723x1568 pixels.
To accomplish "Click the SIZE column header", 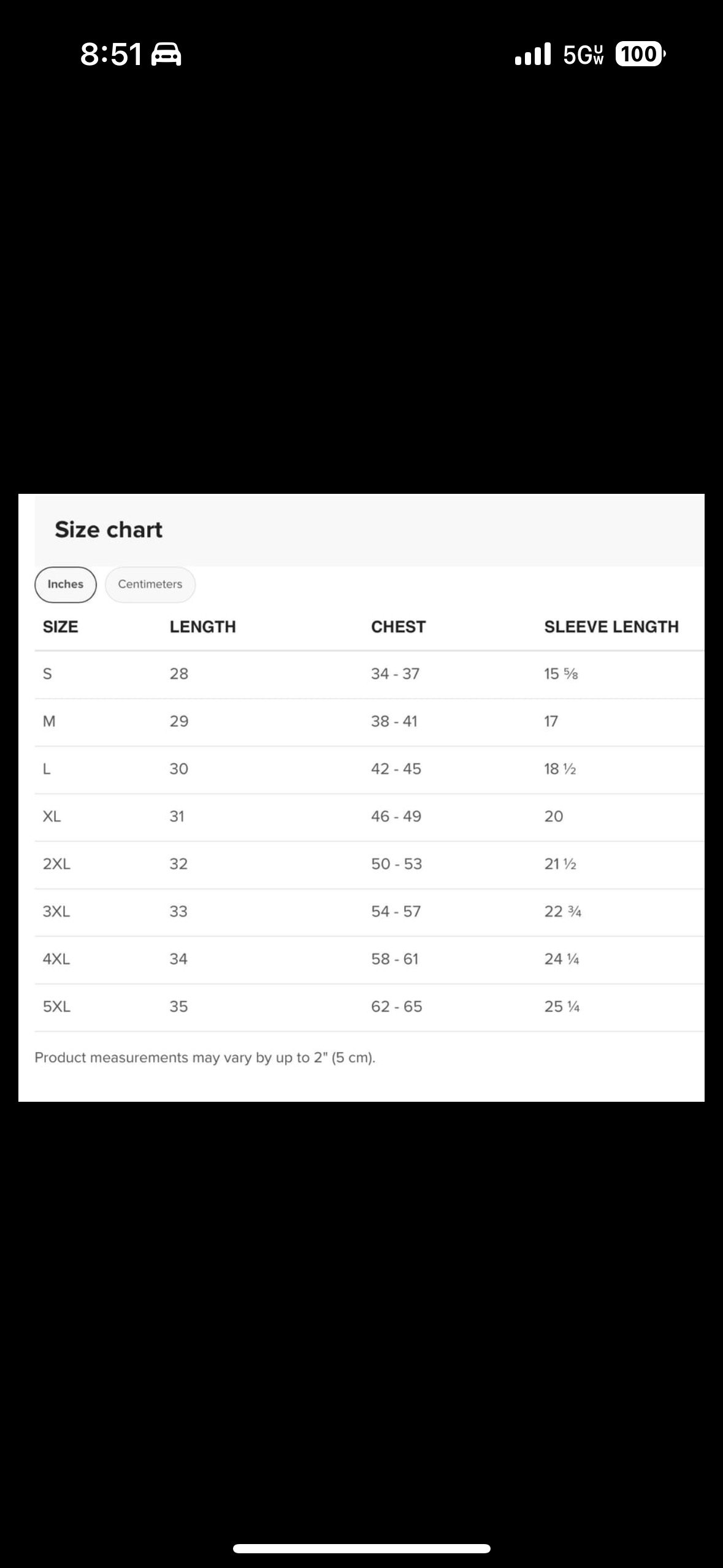I will (x=61, y=626).
